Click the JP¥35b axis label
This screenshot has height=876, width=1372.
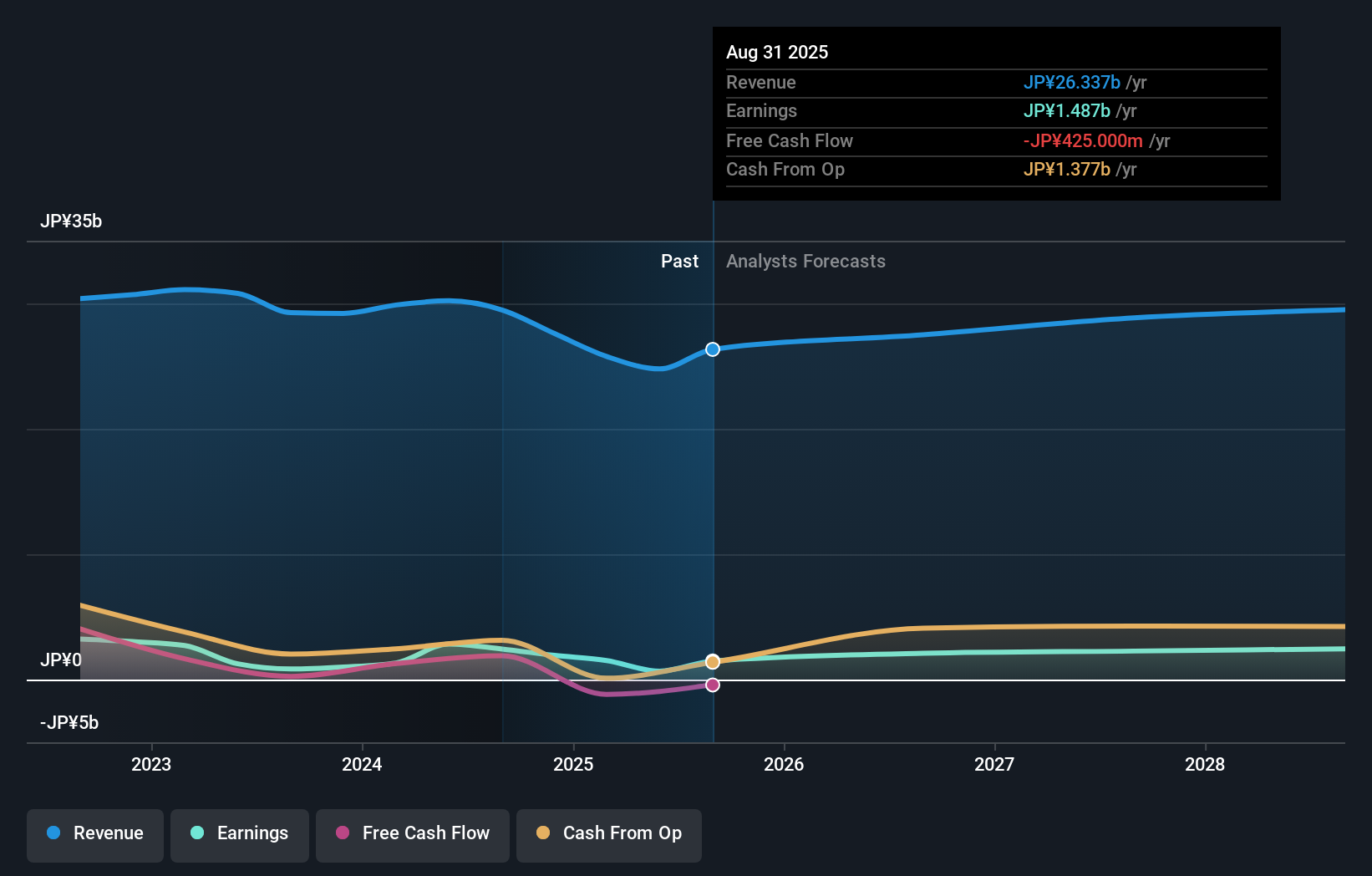click(72, 222)
